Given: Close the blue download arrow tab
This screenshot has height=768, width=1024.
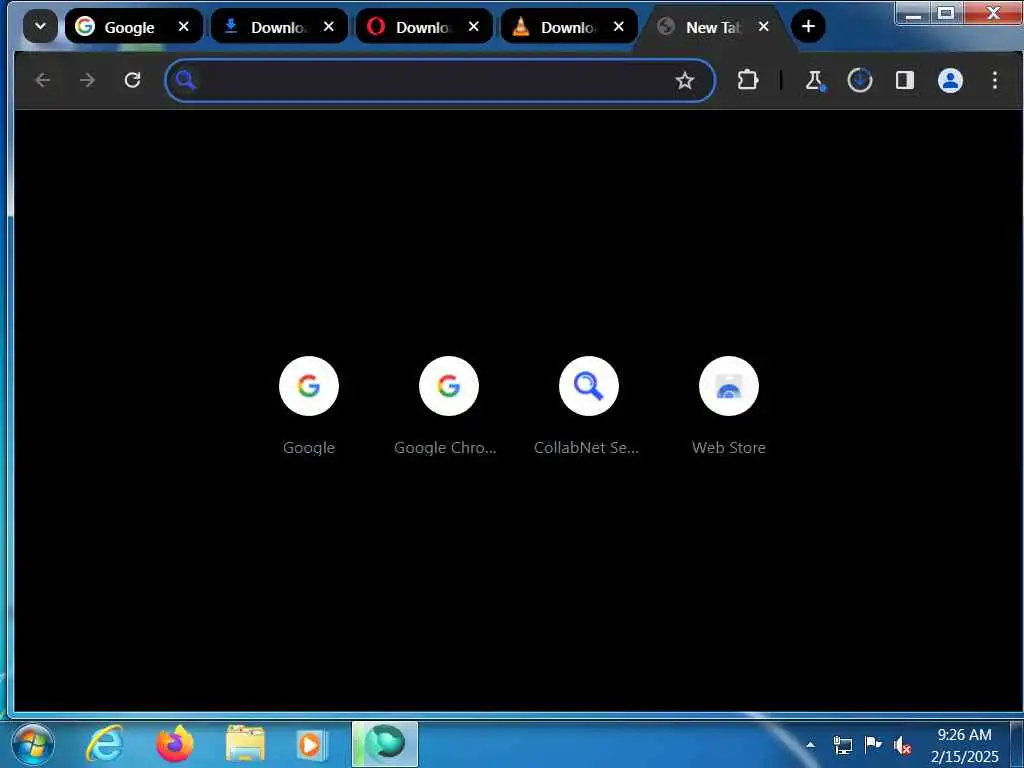Looking at the screenshot, I should (x=328, y=27).
